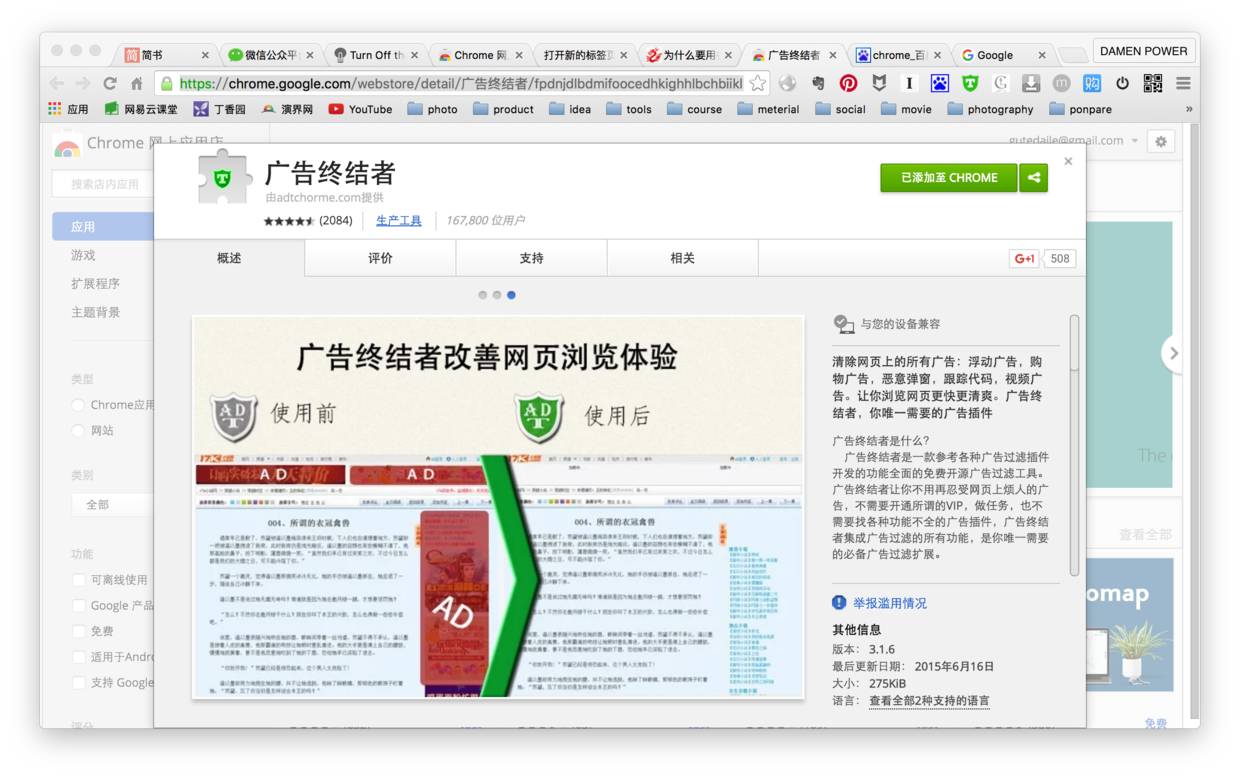Click the share button beside 已添加至 CHROME

1033,178
